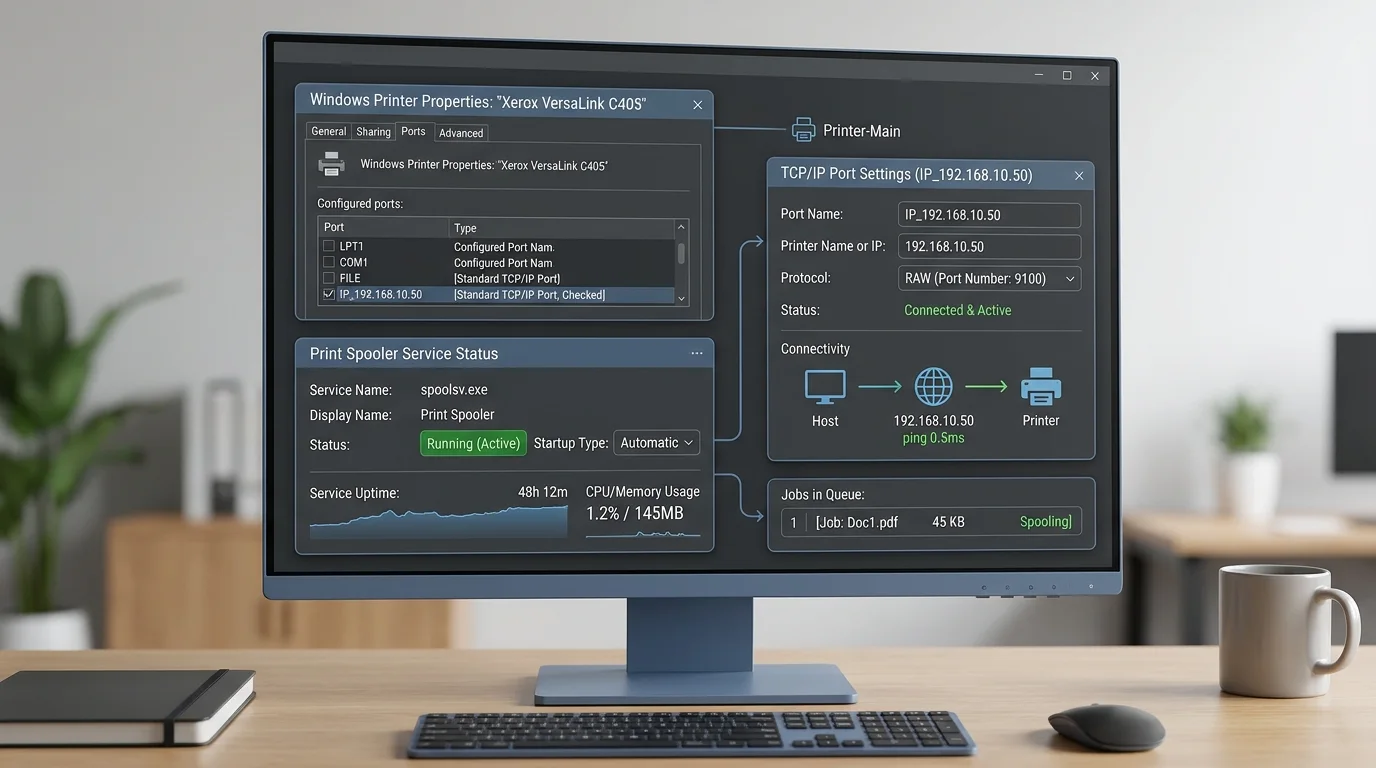The image size is (1376, 768).
Task: Open the Sharing tab
Action: pos(373,132)
